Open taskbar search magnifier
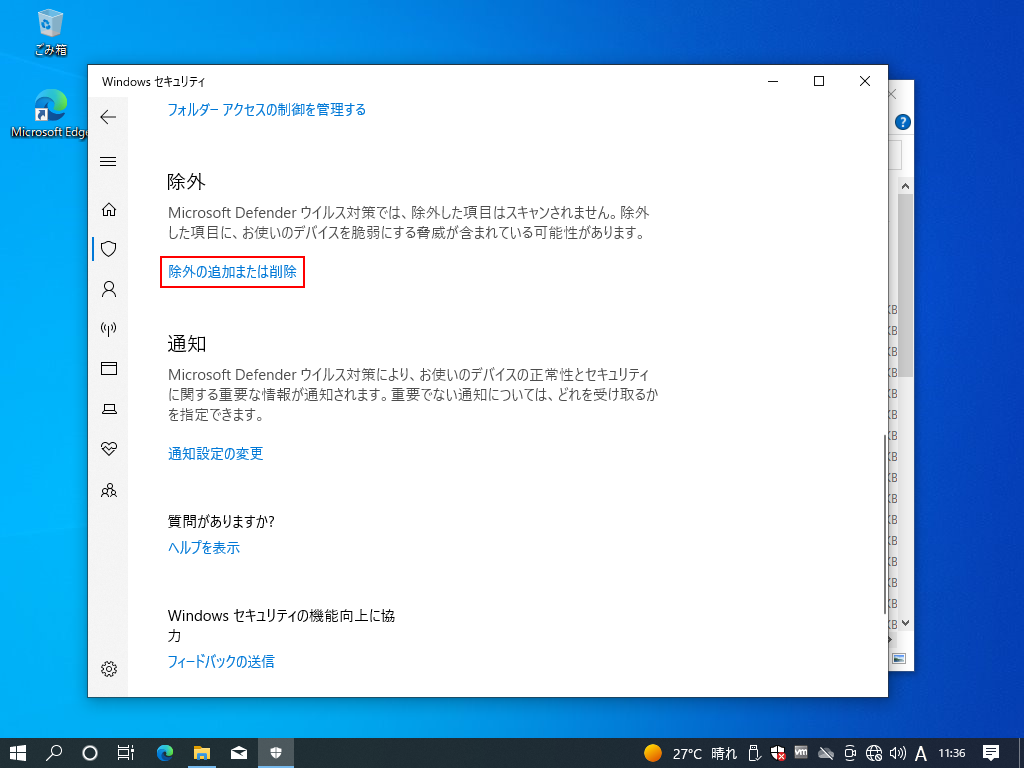The height and width of the screenshot is (768, 1024). (54, 753)
